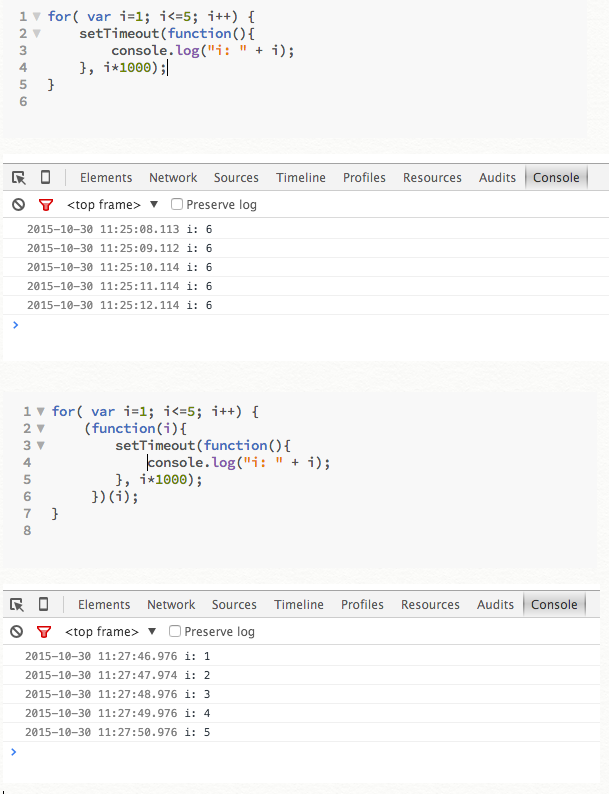Image resolution: width=609 pixels, height=794 pixels.
Task: Open Timeline tab in lower DevTools
Action: (x=299, y=605)
